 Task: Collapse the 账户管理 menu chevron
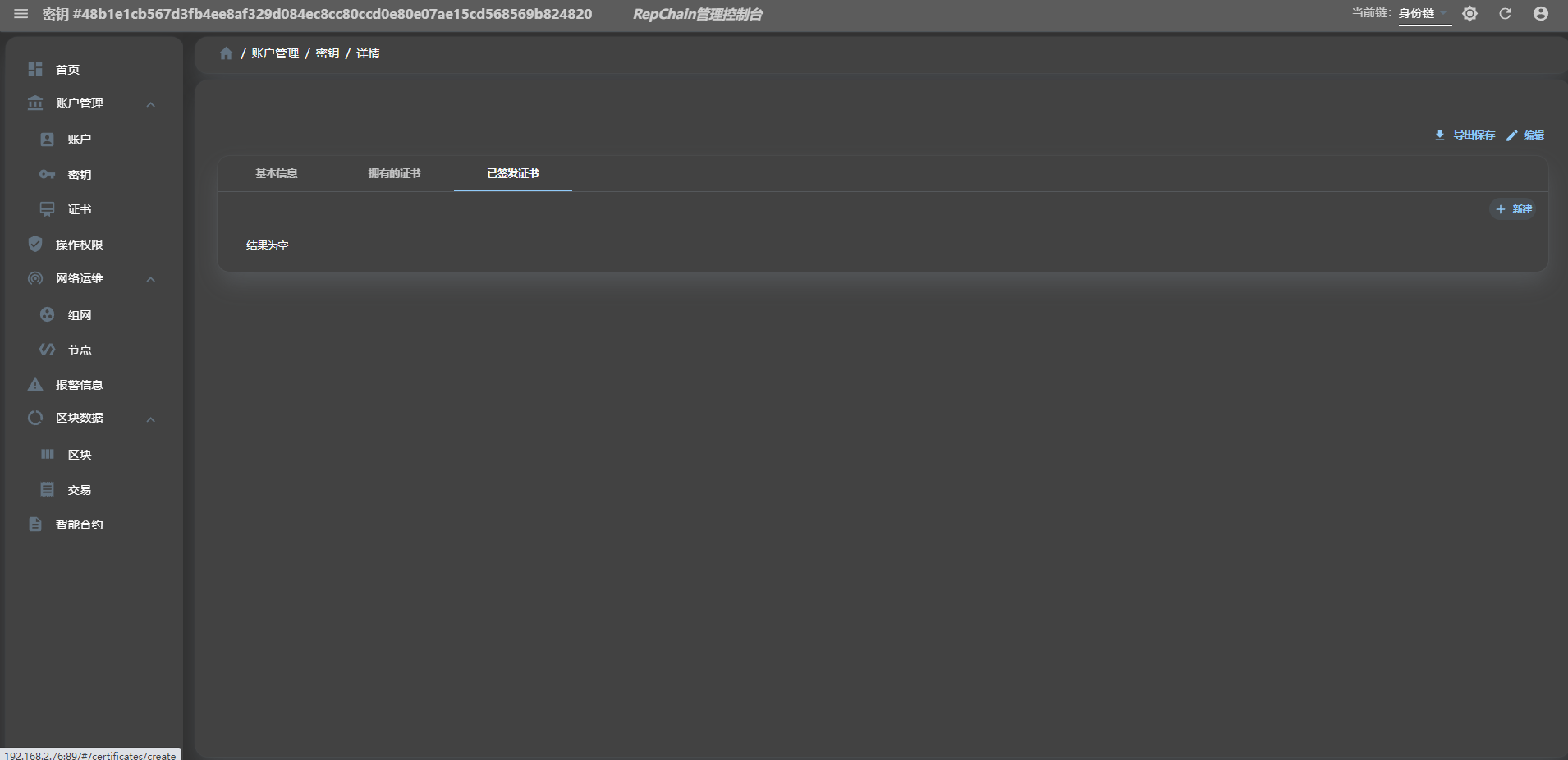point(151,104)
